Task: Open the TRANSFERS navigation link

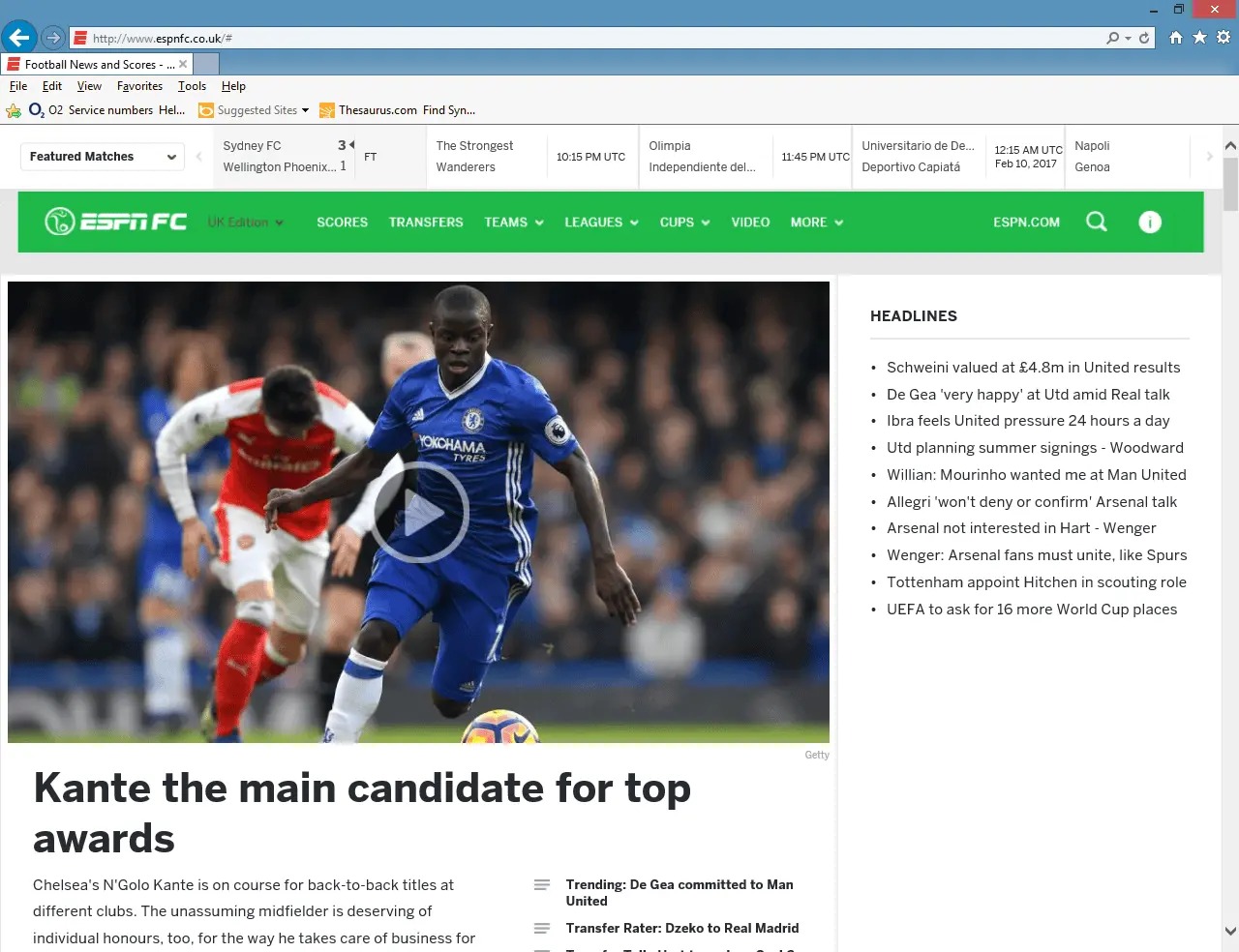Action: [426, 223]
